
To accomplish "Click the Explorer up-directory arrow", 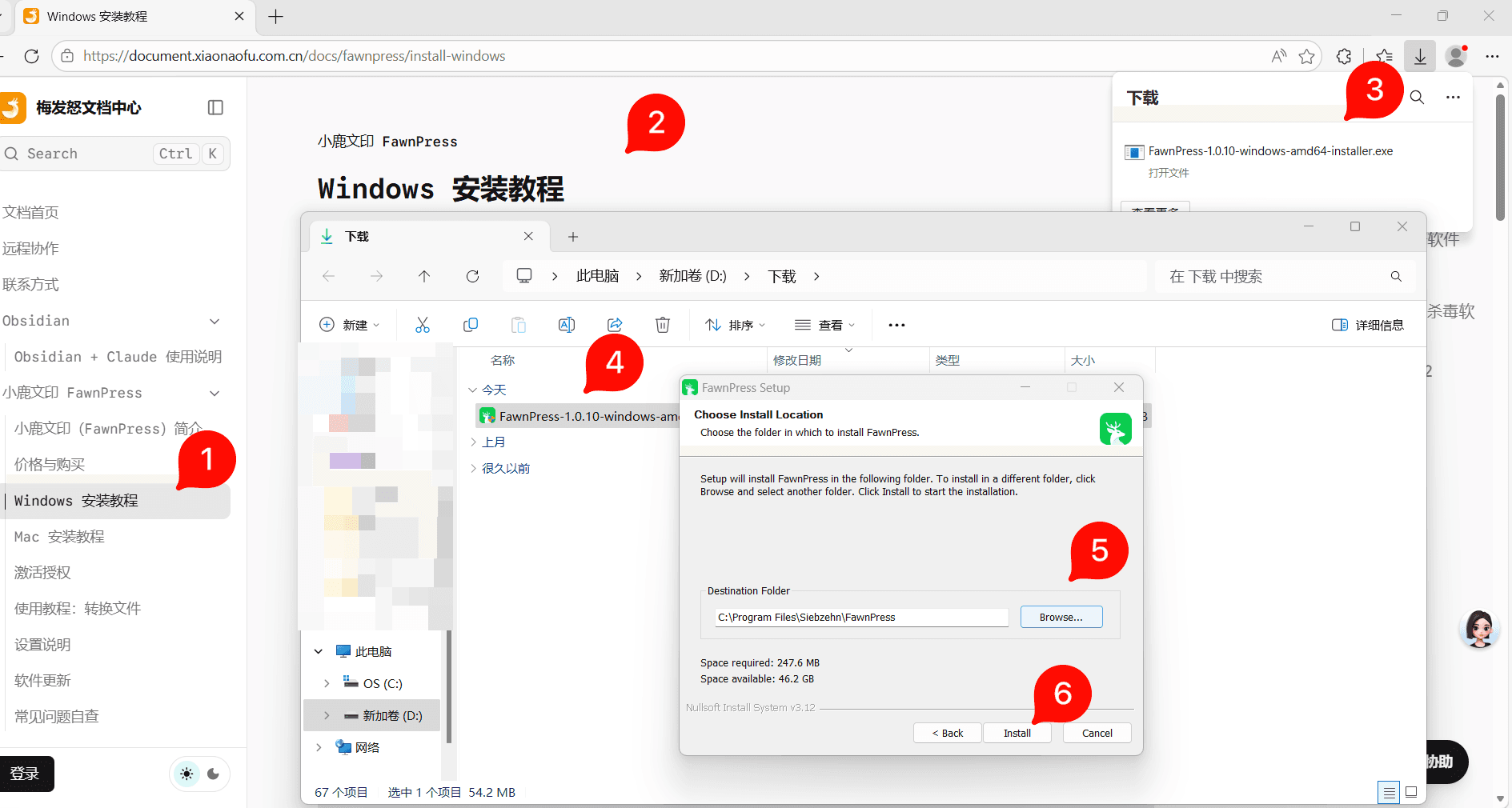I will point(424,276).
